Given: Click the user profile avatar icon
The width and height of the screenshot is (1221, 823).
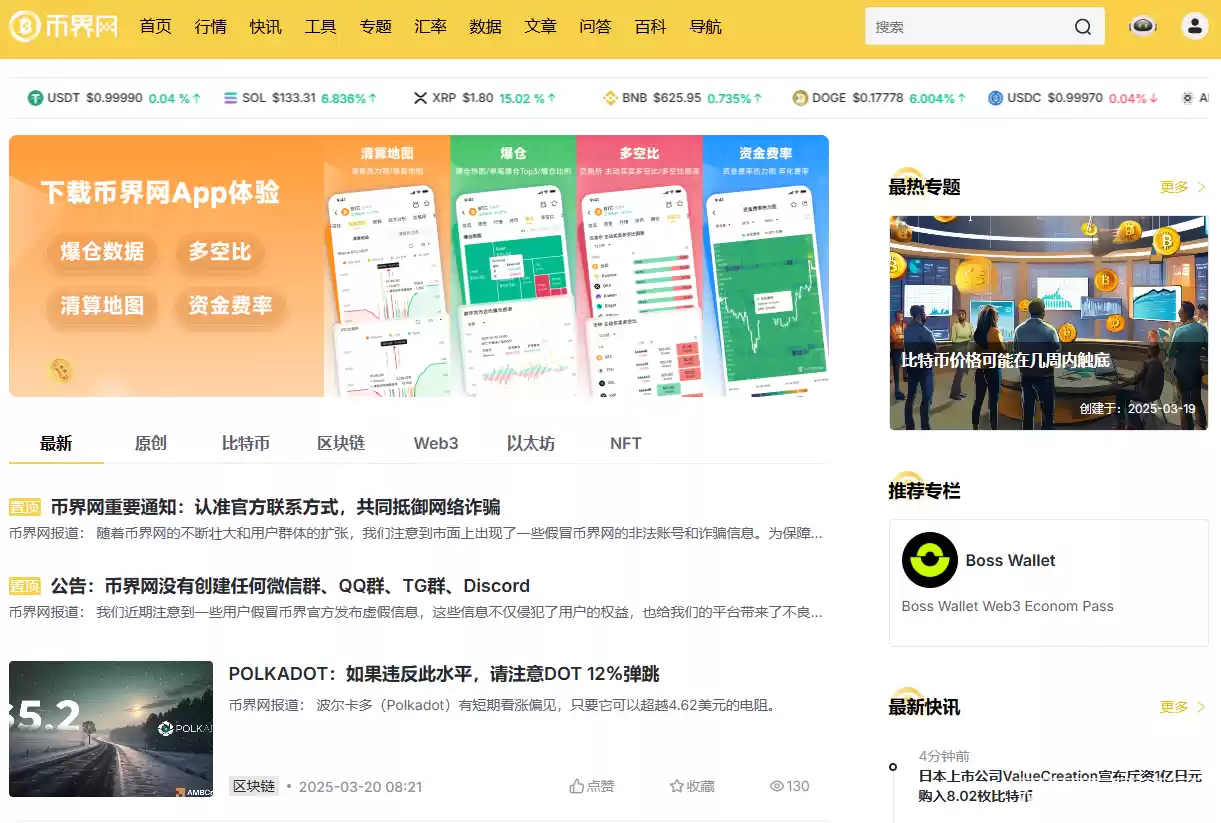Looking at the screenshot, I should tap(1194, 26).
